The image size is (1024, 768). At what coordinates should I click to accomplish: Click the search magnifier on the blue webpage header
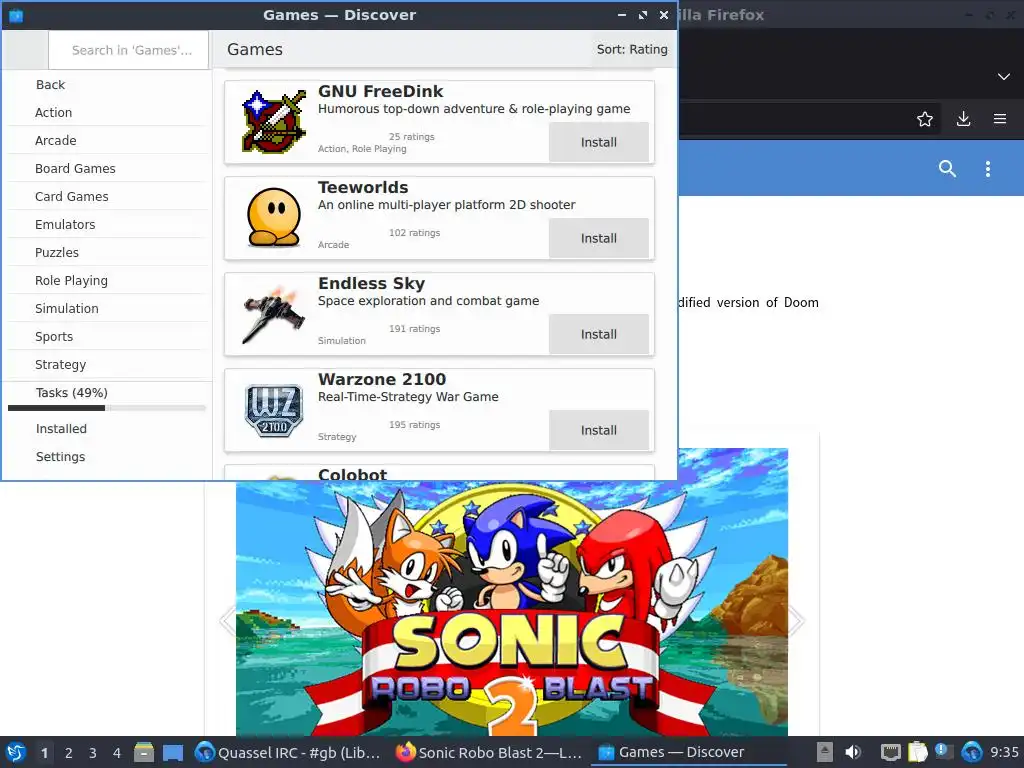tap(947, 168)
